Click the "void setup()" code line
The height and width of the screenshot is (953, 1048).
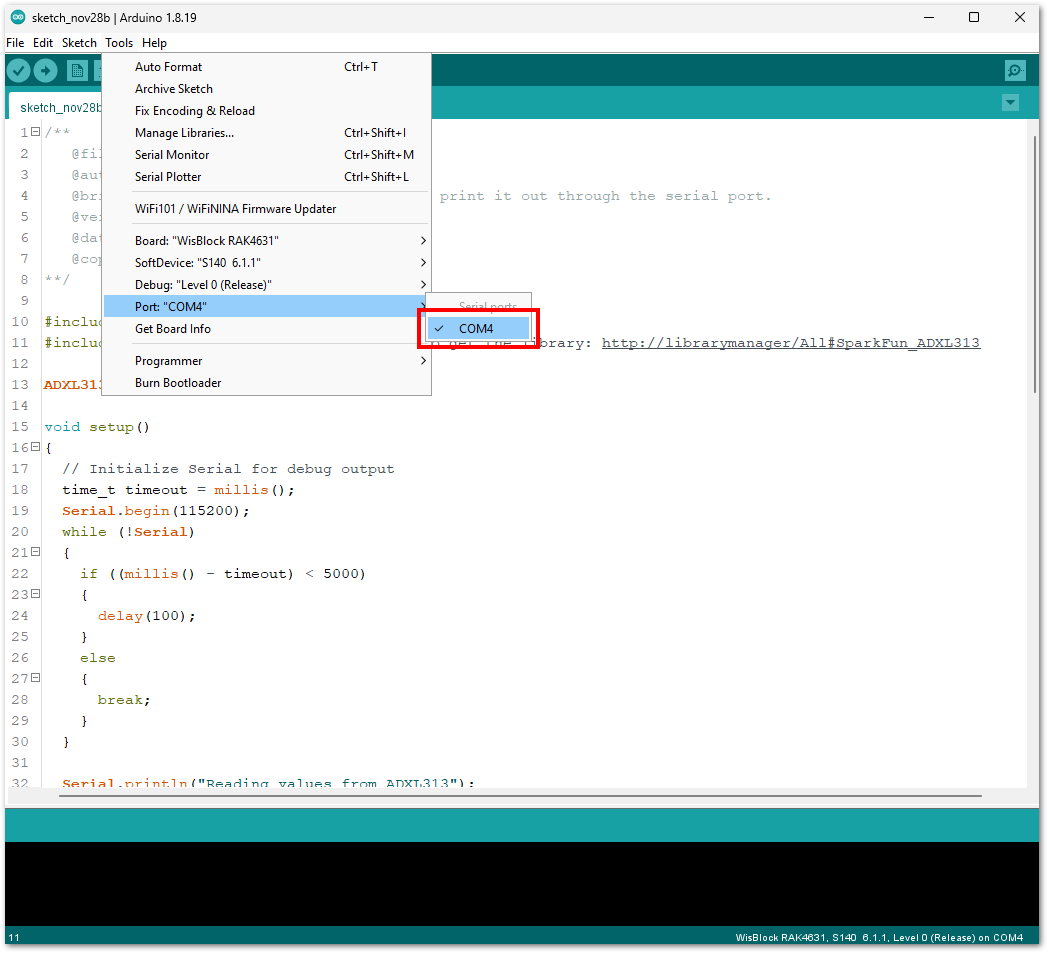97,427
